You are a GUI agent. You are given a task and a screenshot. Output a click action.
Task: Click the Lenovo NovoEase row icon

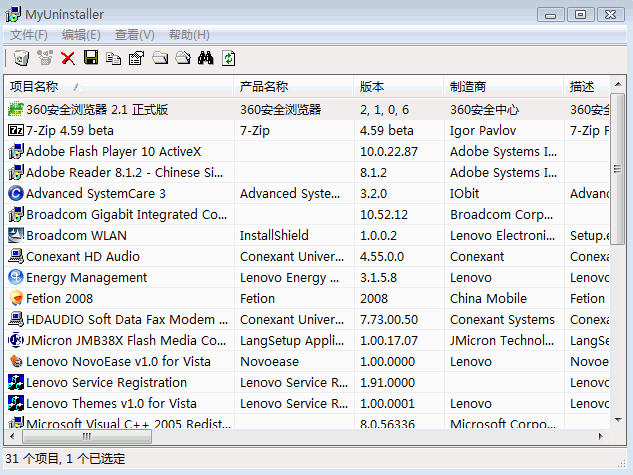[x=16, y=361]
